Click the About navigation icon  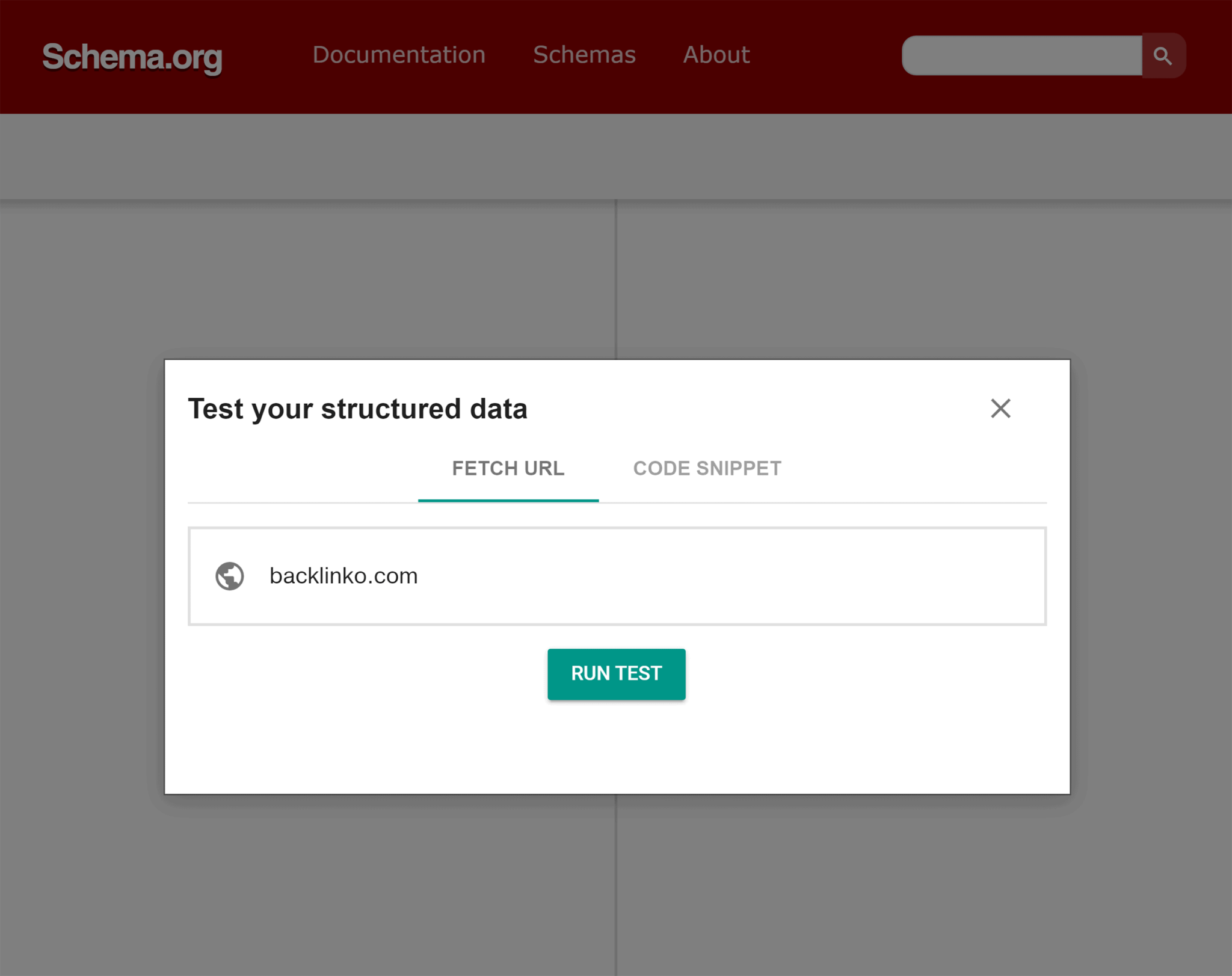click(x=716, y=55)
